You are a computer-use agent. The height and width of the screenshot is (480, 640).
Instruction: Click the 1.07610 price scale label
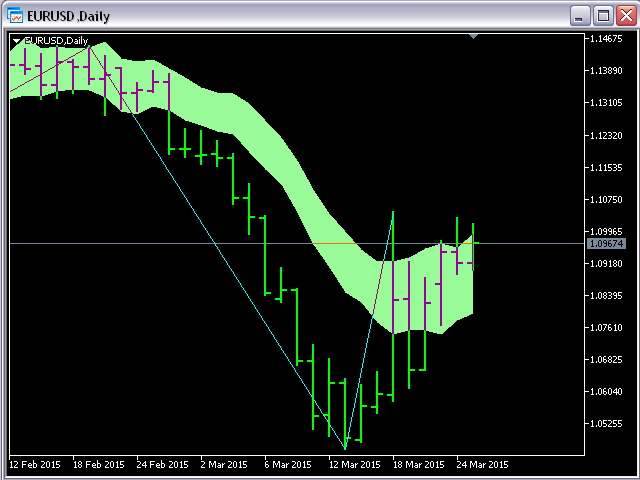[x=607, y=327]
